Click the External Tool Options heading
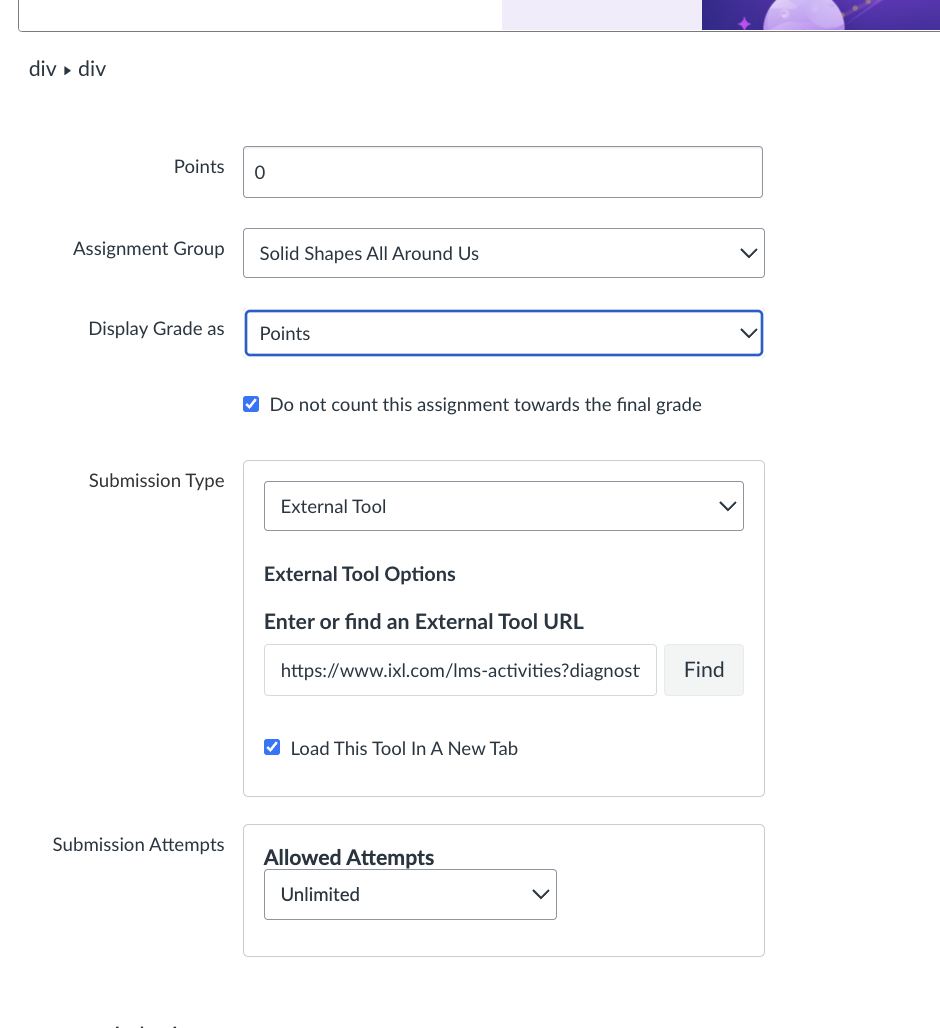Screen dimensions: 940x1028 [x=359, y=574]
